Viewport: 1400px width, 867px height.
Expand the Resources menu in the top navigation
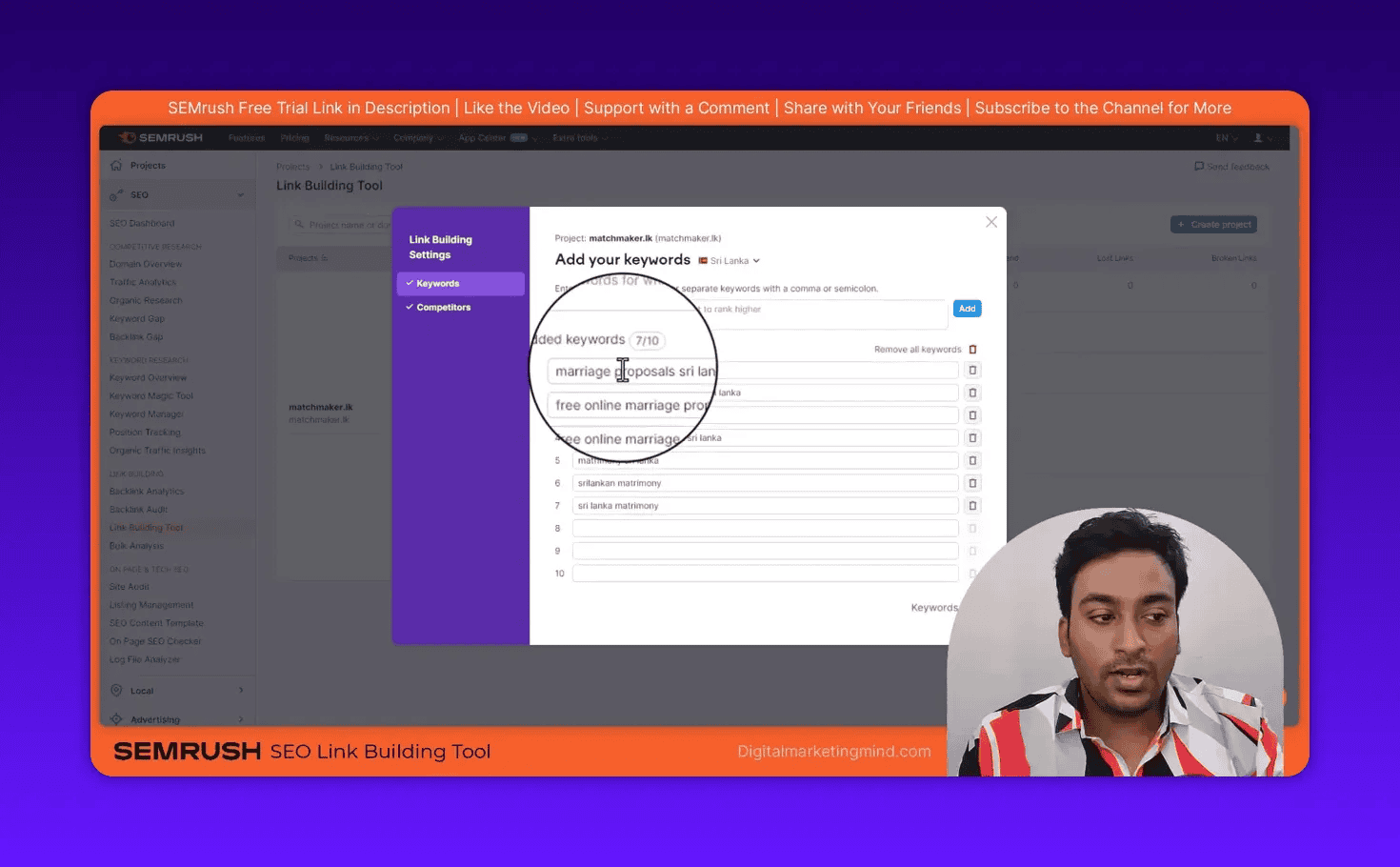[x=351, y=137]
